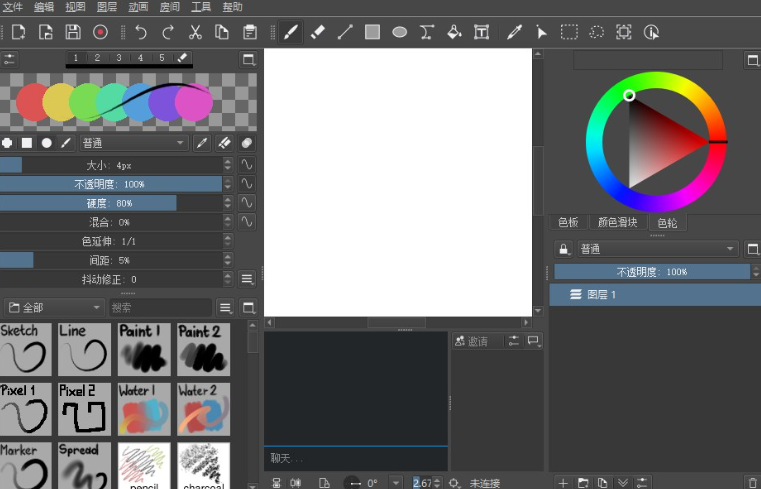Select the Sketch brush preset
Viewport: 761px width, 489px height.
point(26,349)
